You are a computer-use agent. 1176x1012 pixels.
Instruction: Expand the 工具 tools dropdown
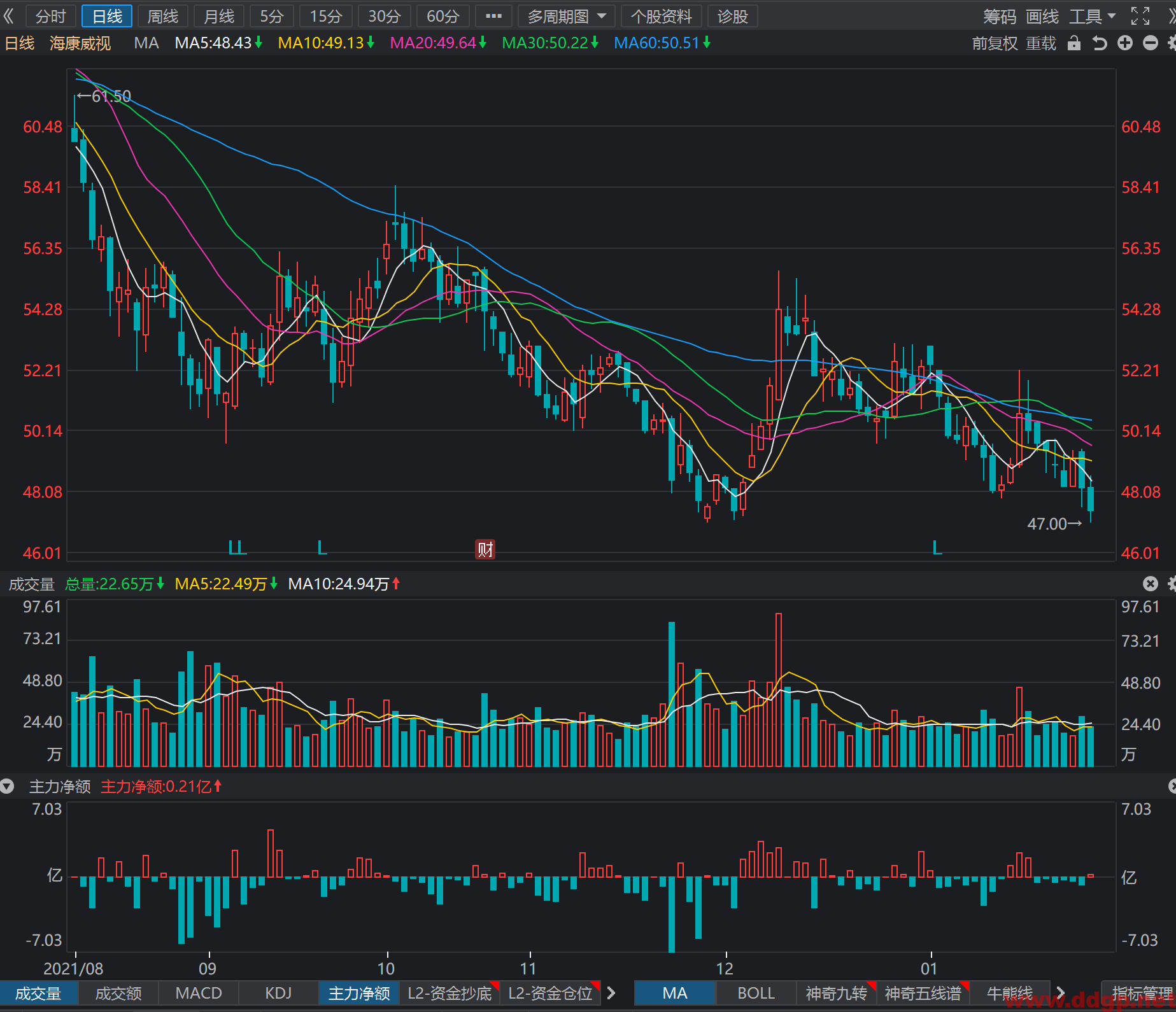1093,17
